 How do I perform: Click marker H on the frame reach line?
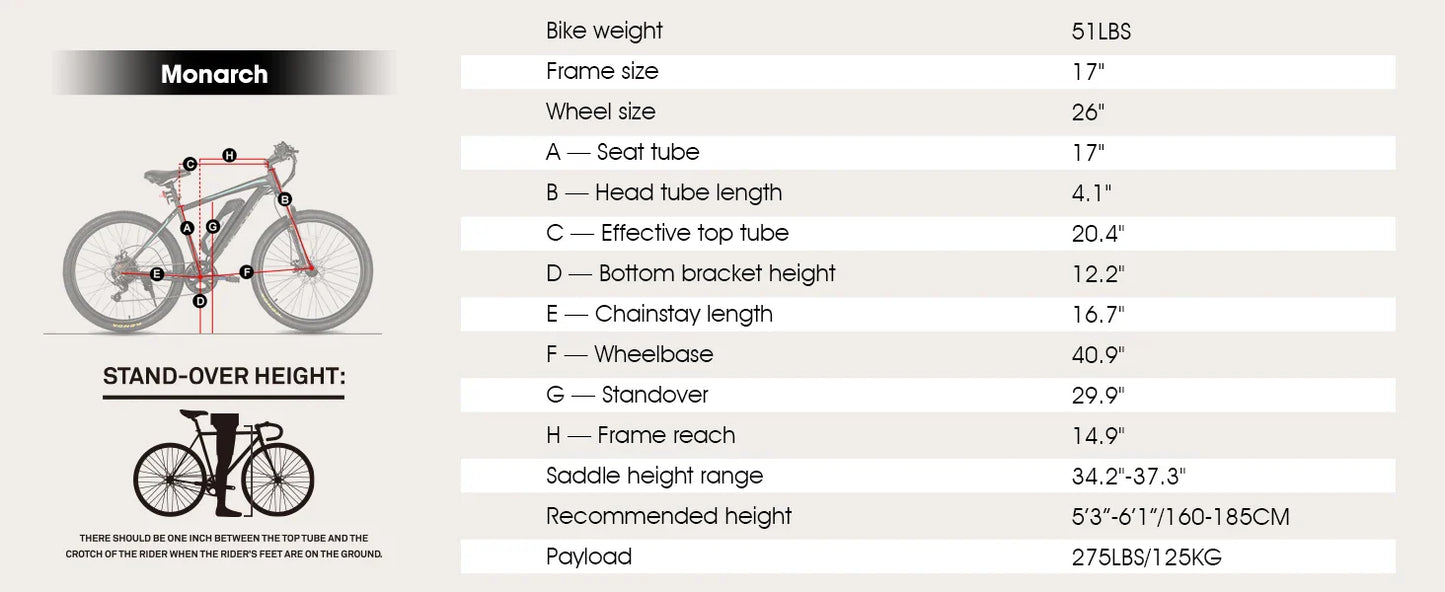229,155
